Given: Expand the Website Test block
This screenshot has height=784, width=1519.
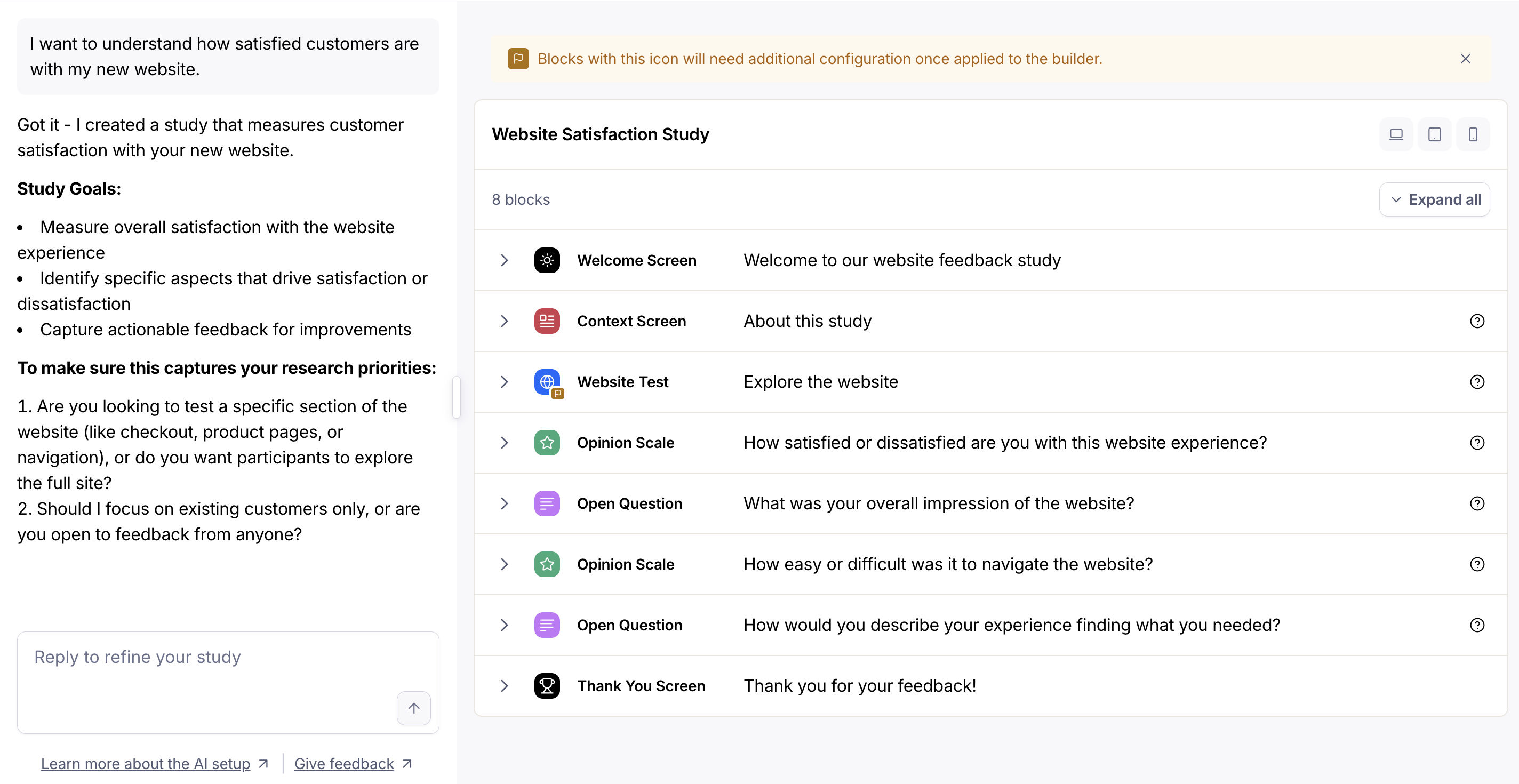Looking at the screenshot, I should point(504,382).
